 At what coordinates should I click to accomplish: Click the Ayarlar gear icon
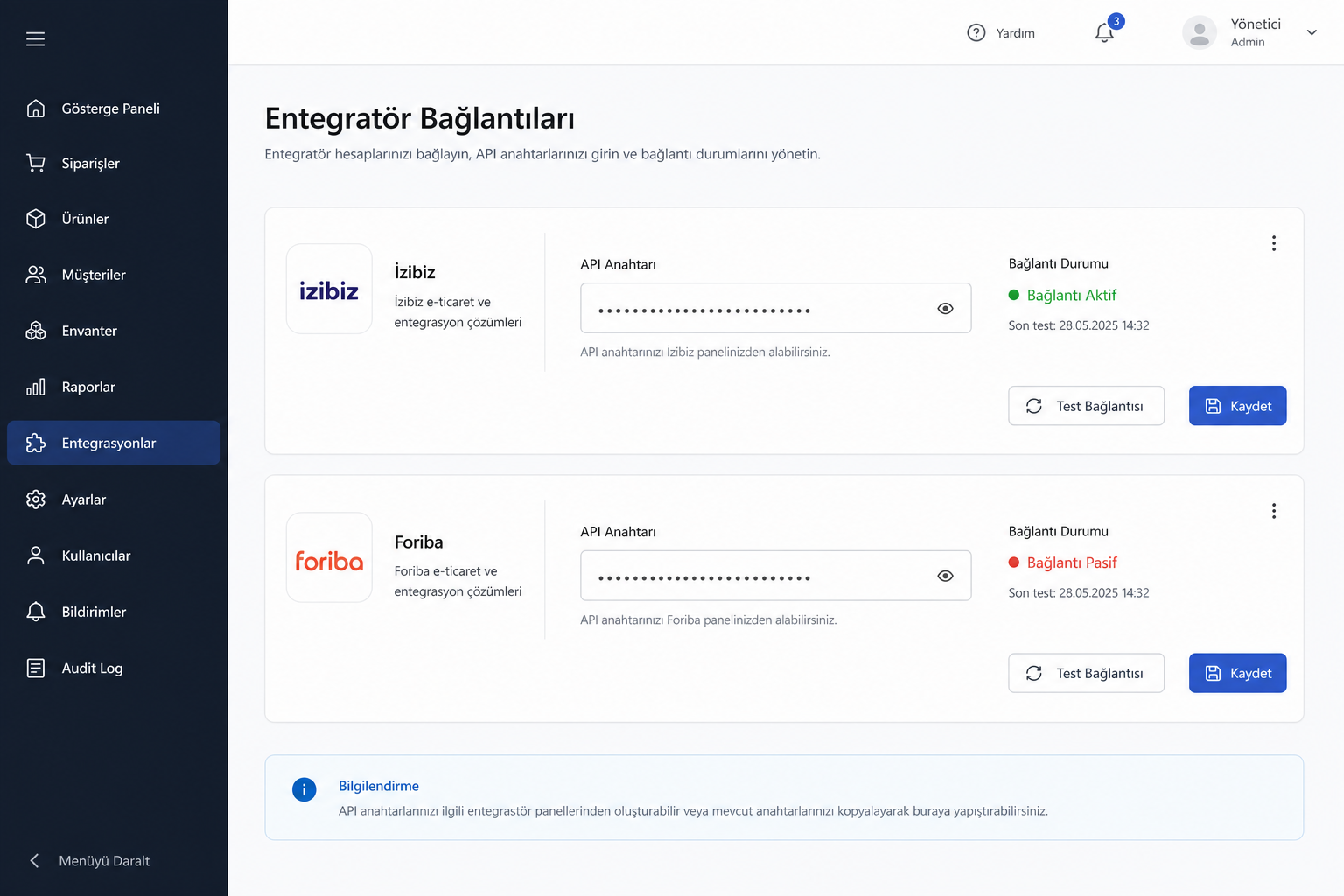(x=36, y=500)
